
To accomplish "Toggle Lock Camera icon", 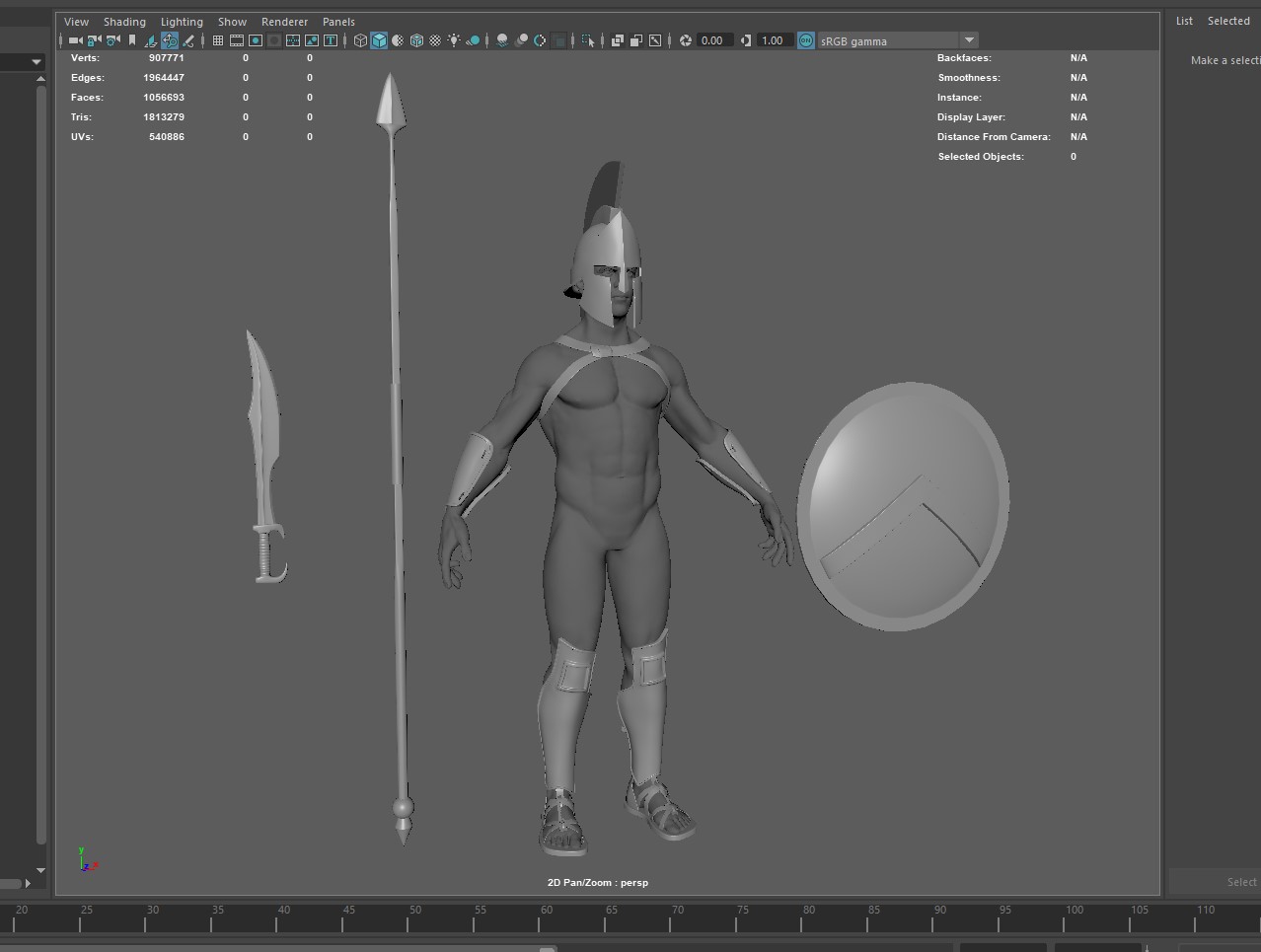I will point(94,40).
